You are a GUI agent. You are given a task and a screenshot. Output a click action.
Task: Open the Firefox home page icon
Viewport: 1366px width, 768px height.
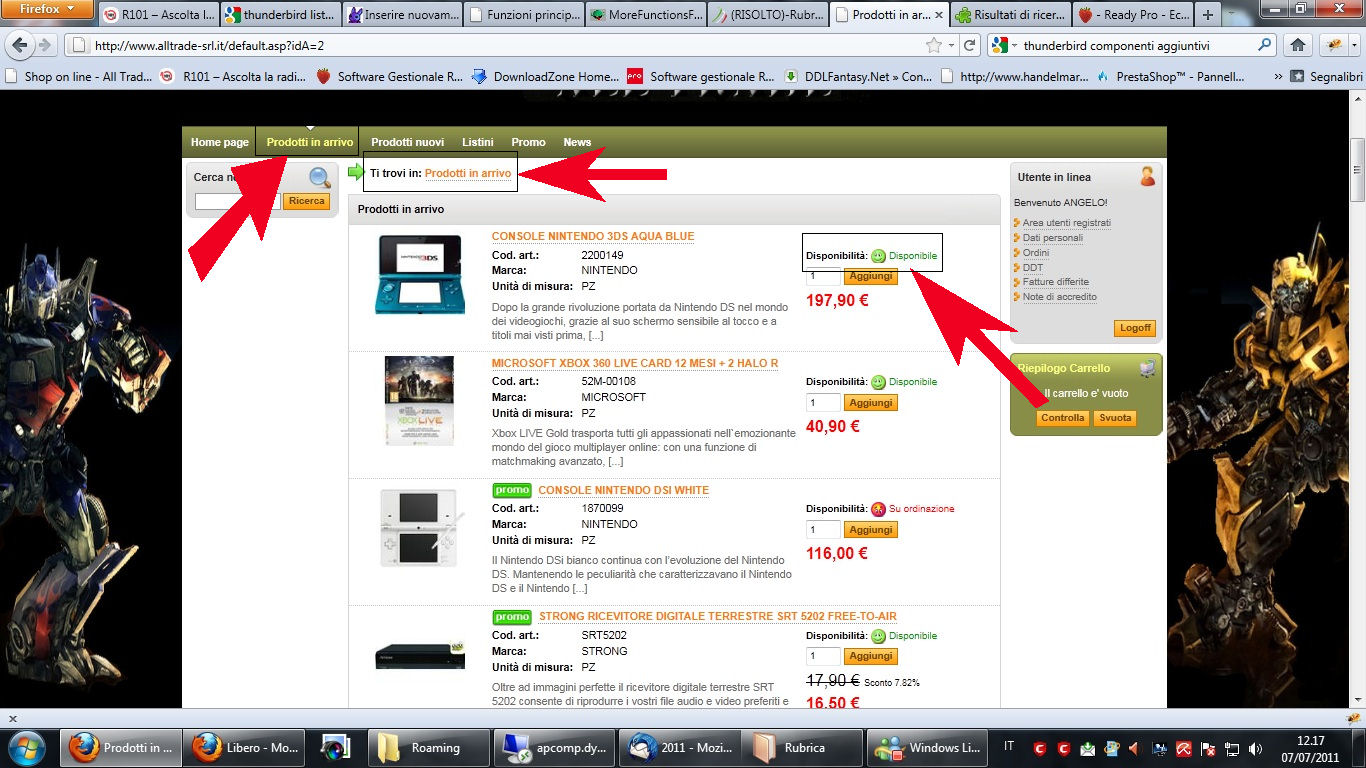1298,45
